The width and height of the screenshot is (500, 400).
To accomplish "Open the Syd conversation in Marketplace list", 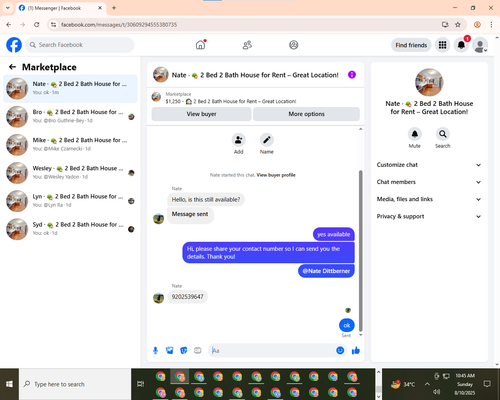I will tap(70, 229).
